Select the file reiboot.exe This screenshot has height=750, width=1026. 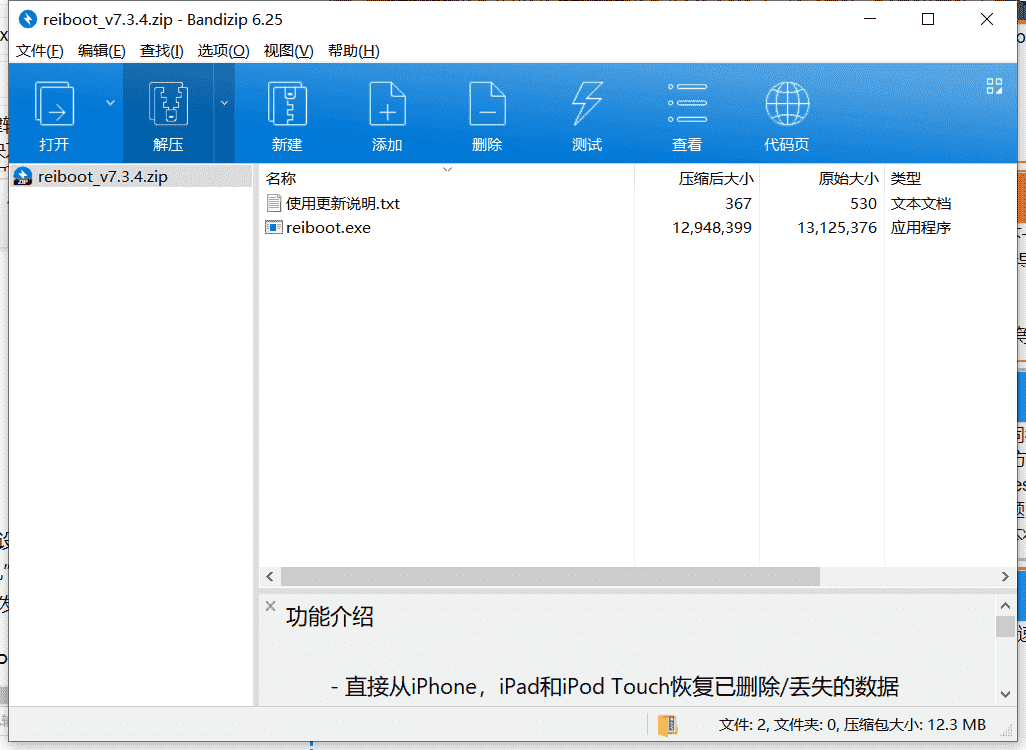tap(328, 228)
